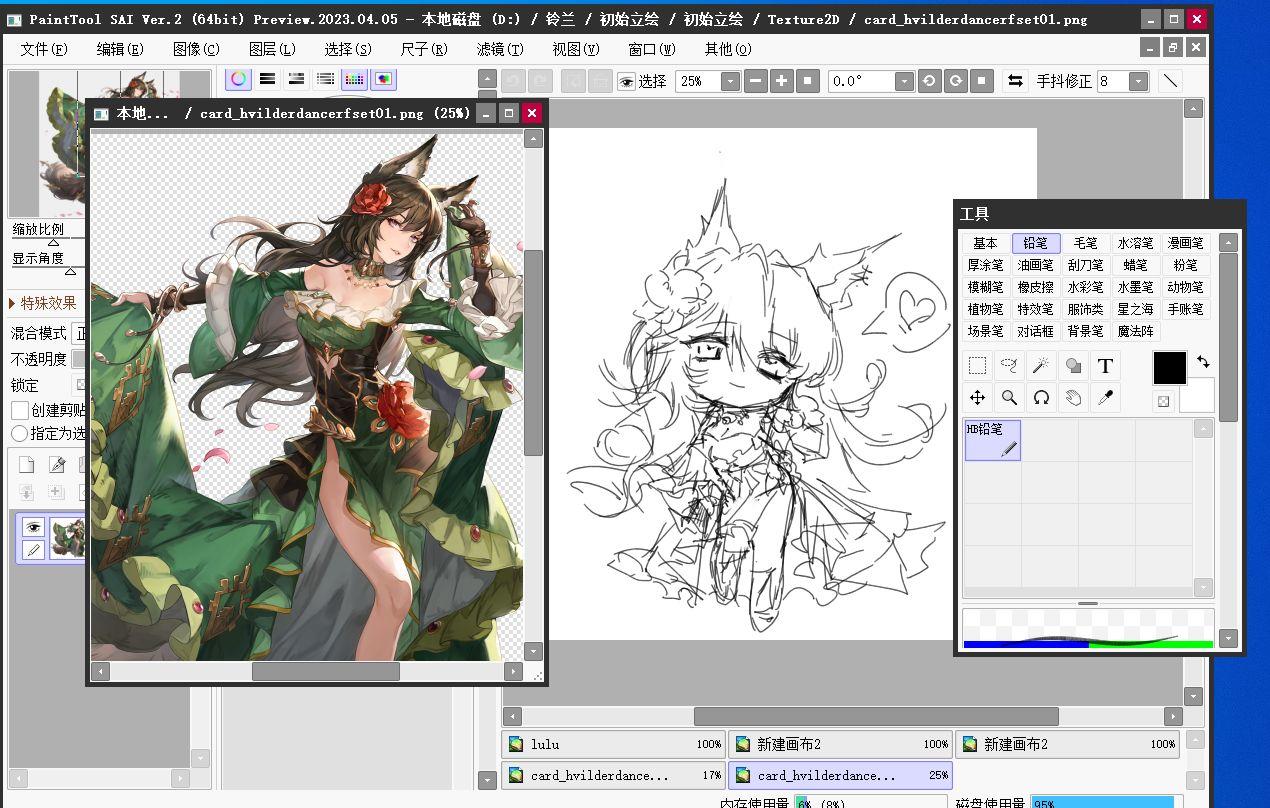Open the rotation angle dropdown
This screenshot has height=808, width=1270.
tap(904, 81)
